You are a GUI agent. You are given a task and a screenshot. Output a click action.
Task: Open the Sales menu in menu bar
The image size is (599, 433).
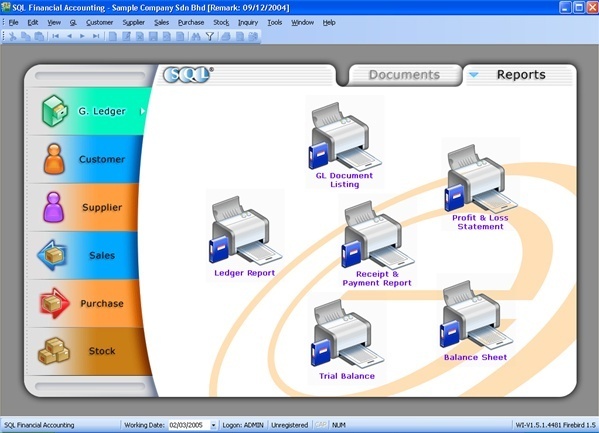162,23
